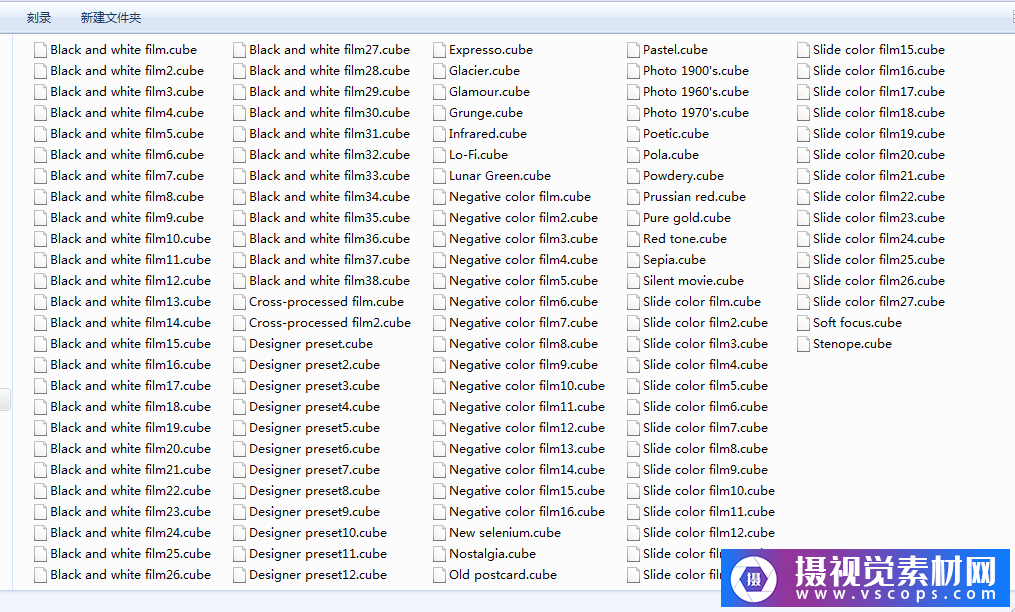Click the file icon beside Expresso.cube
Image resolution: width=1015 pixels, height=612 pixels.
[439, 50]
